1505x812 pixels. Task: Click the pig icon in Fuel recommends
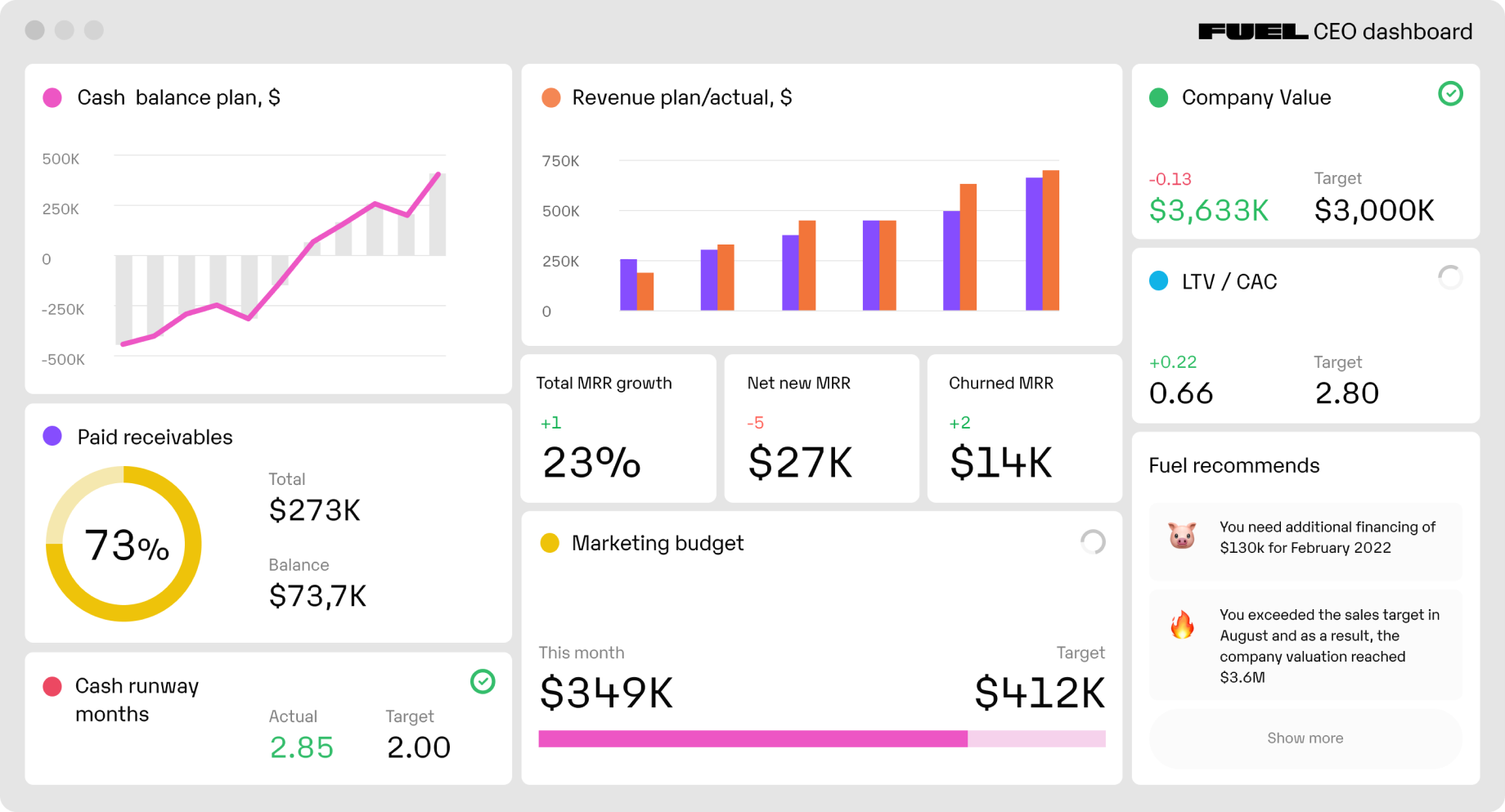[1182, 536]
